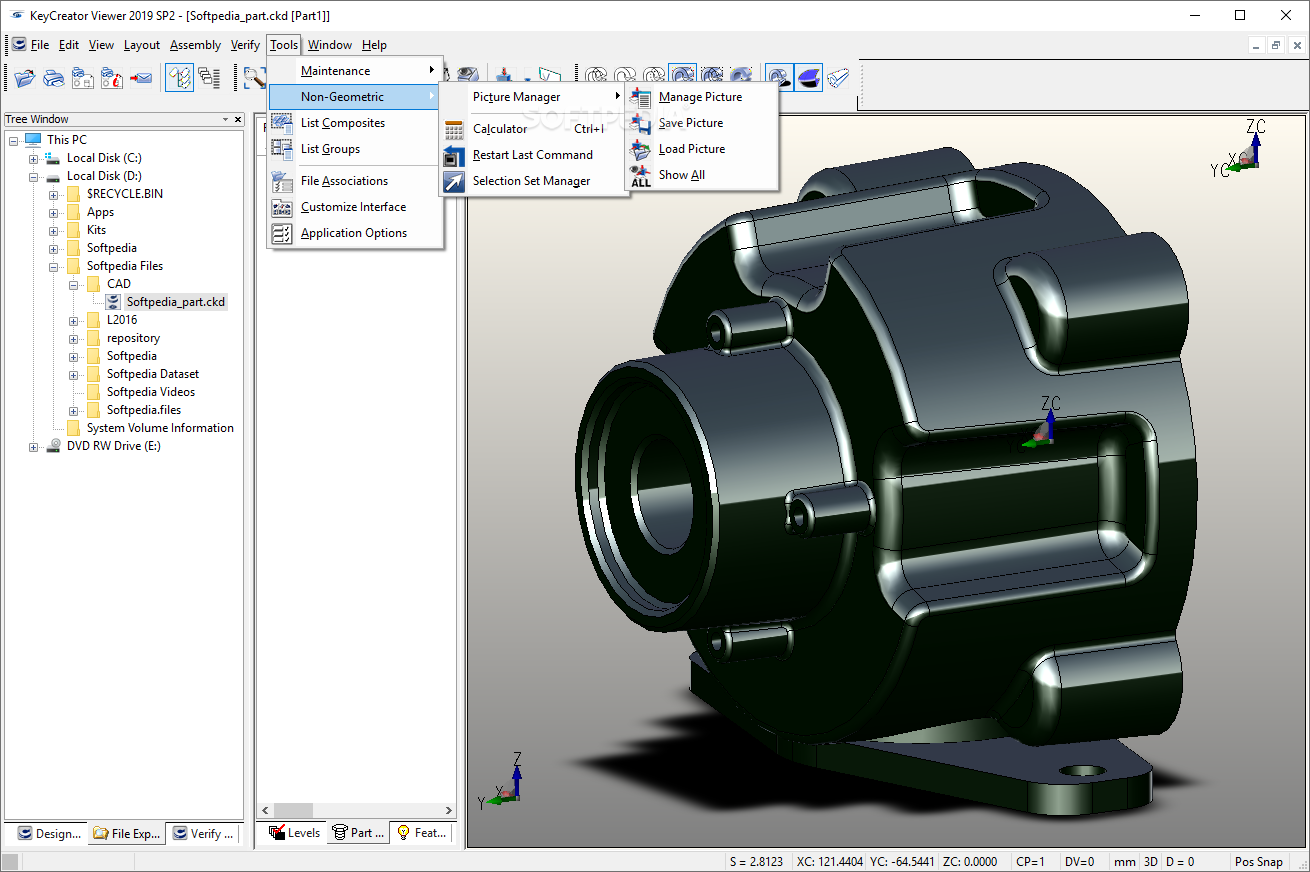Expand the Local Disk (C:) node

(x=34, y=158)
